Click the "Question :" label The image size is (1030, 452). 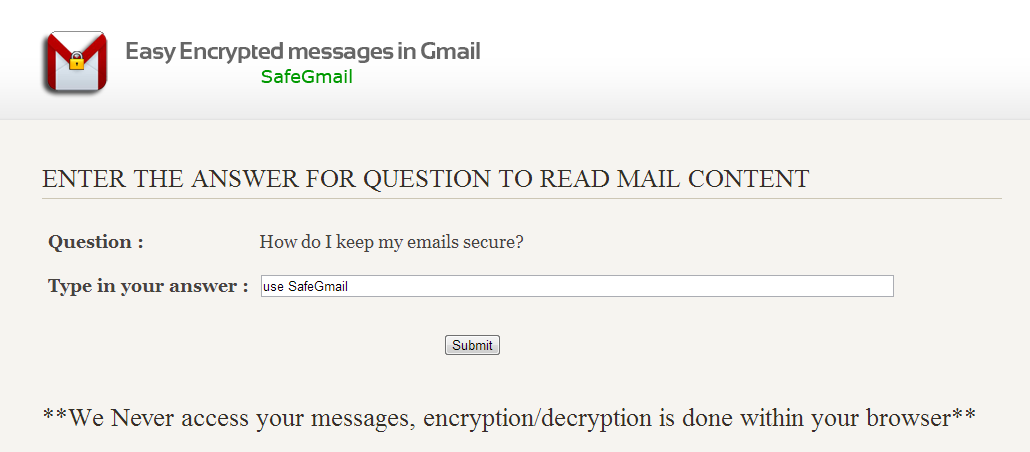96,242
